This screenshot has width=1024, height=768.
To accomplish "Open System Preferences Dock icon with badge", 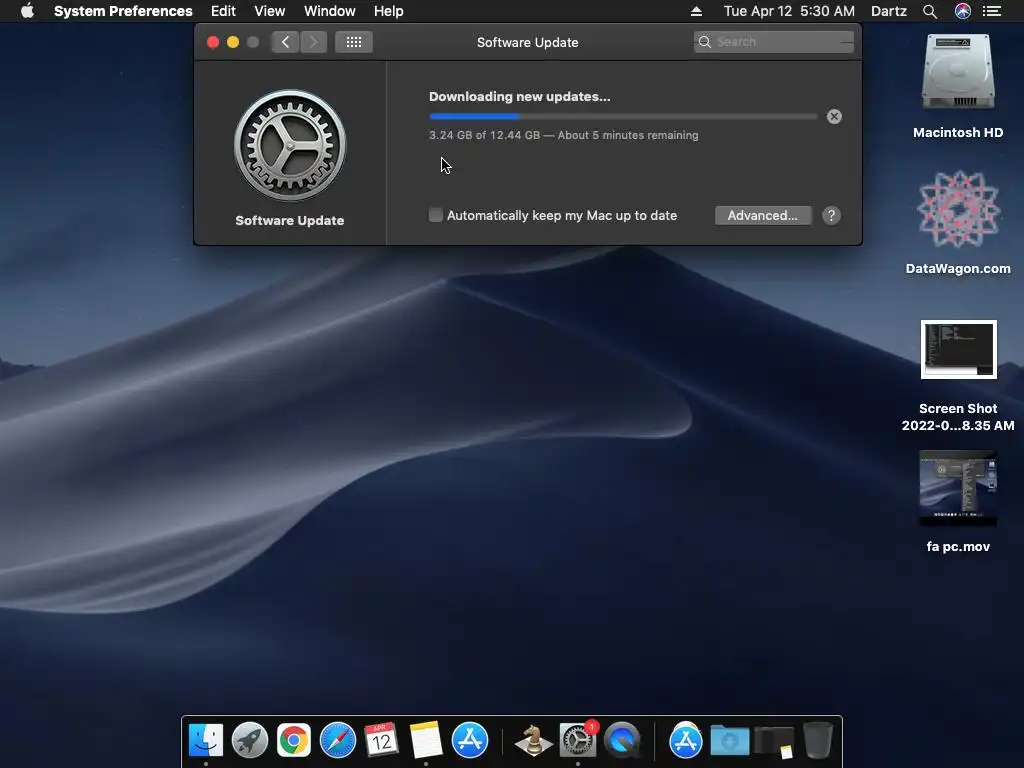I will point(578,739).
